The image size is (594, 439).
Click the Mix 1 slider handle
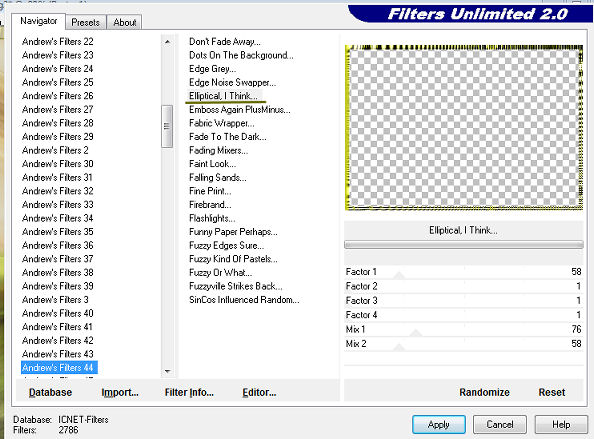tap(416, 332)
